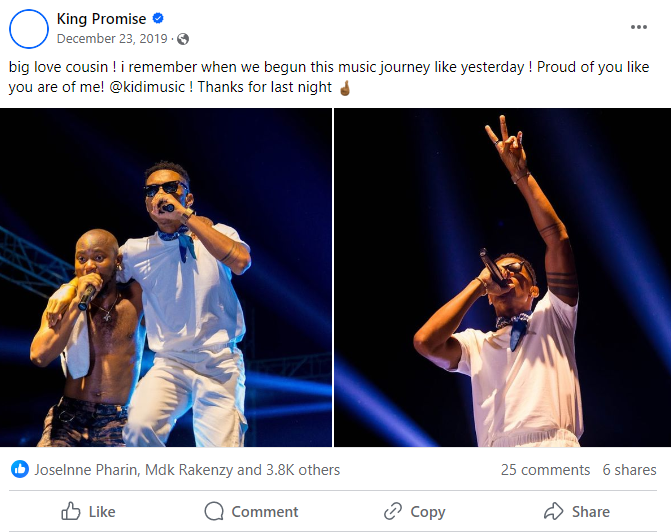Open the post options three-dot menu
Screen dimensions: 671x532
tap(639, 27)
